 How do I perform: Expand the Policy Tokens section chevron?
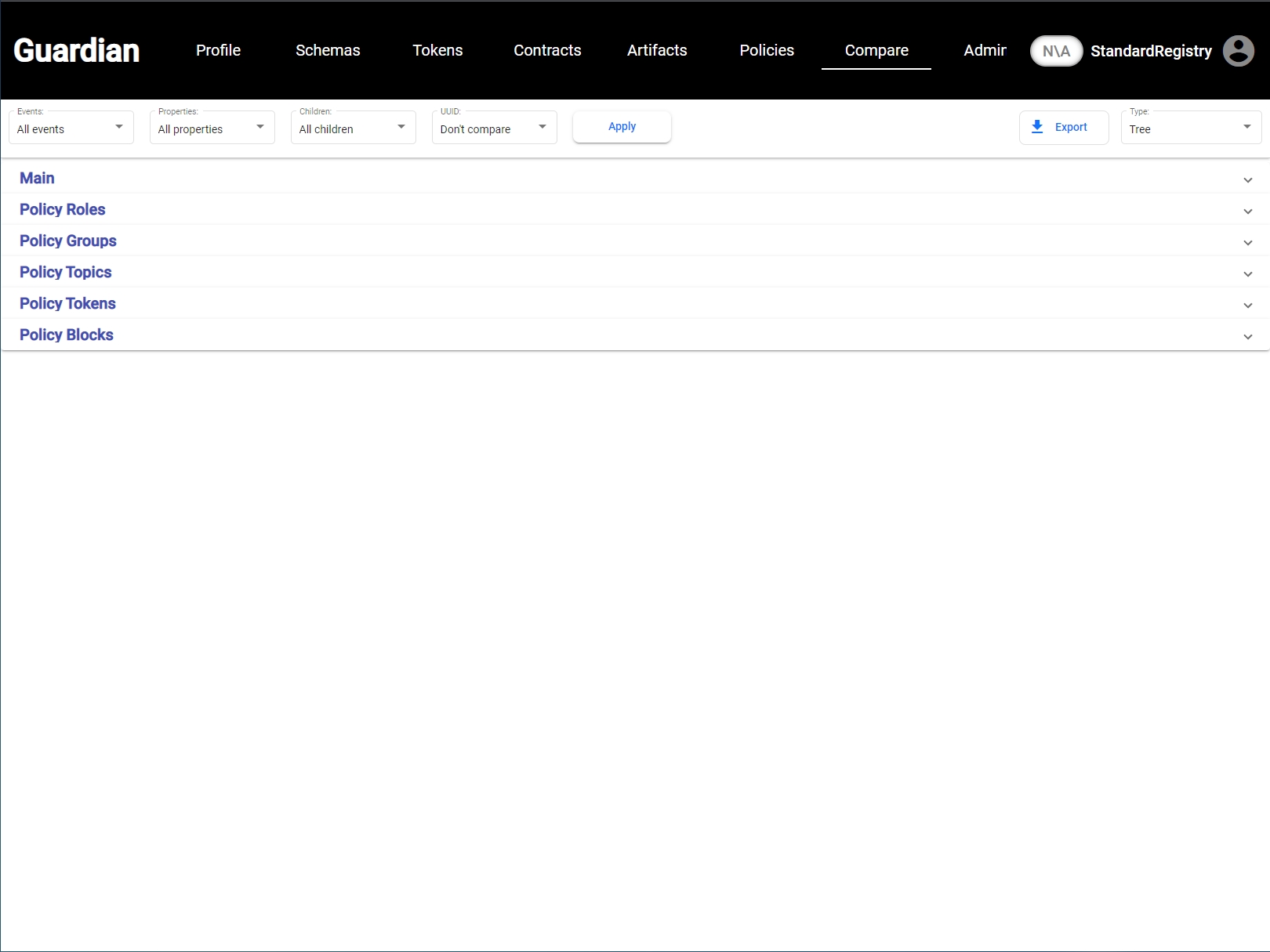pos(1247,306)
